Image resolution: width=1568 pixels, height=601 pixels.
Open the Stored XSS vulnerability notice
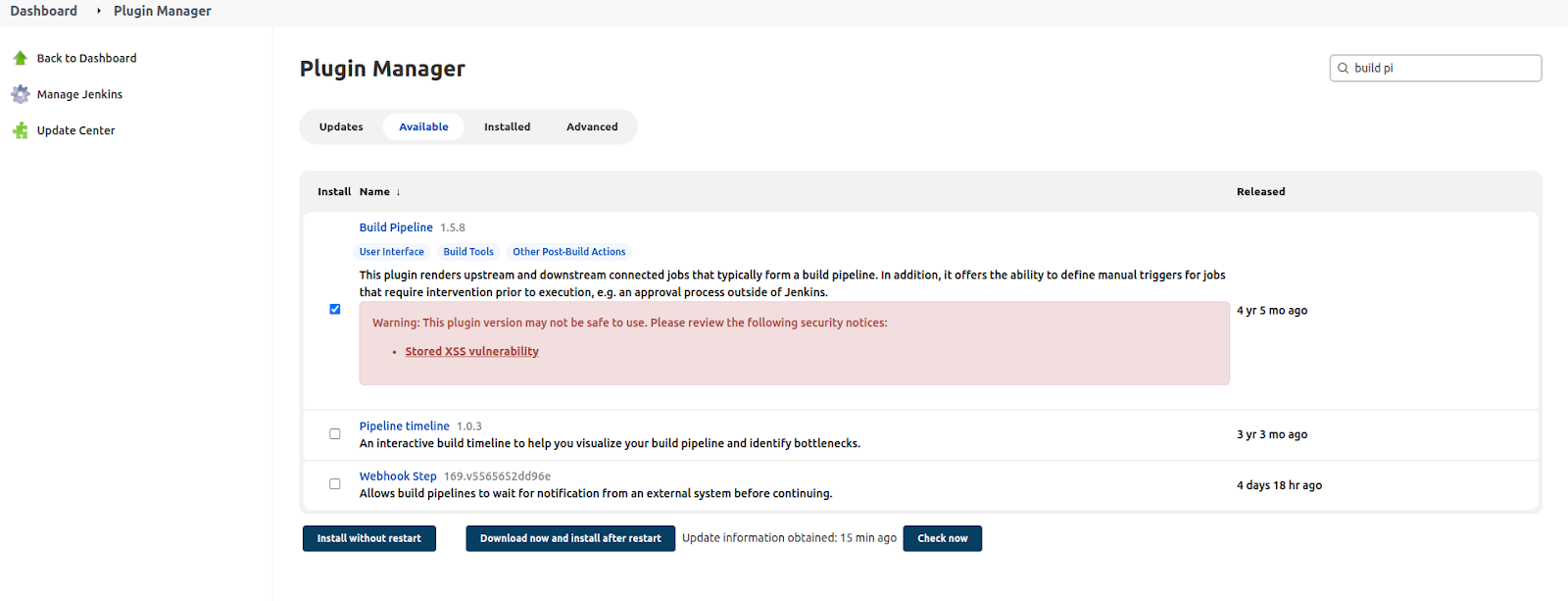[x=472, y=351]
